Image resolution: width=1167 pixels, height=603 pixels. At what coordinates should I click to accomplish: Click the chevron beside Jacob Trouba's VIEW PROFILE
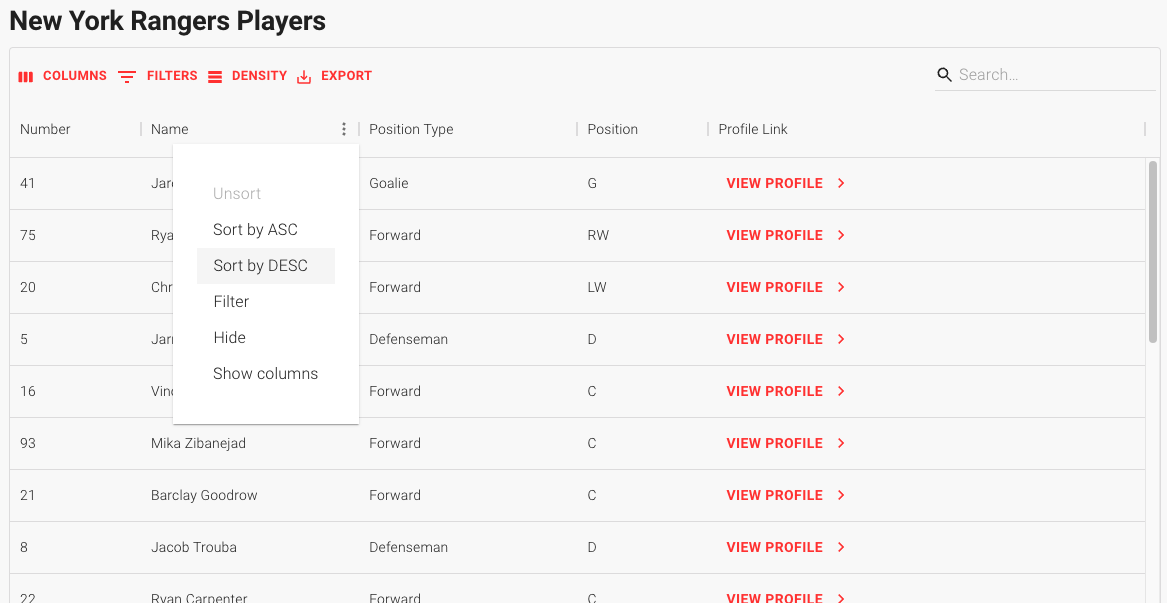(x=840, y=547)
